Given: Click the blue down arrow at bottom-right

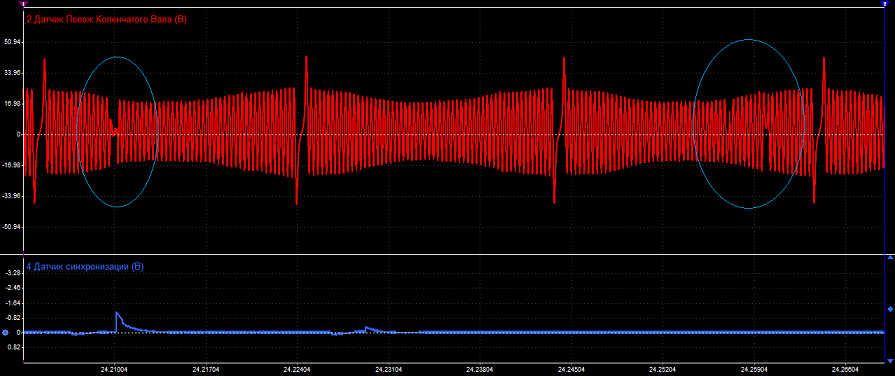Looking at the screenshot, I should pos(889,361).
